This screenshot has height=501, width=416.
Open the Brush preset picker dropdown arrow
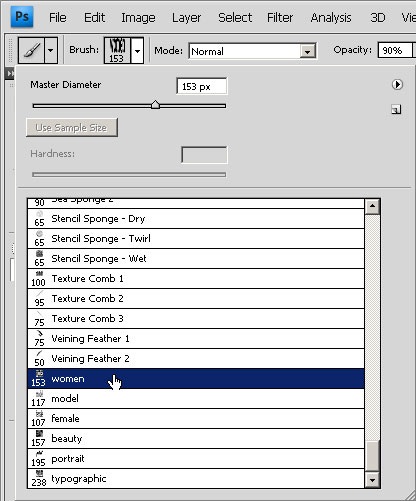click(x=137, y=51)
